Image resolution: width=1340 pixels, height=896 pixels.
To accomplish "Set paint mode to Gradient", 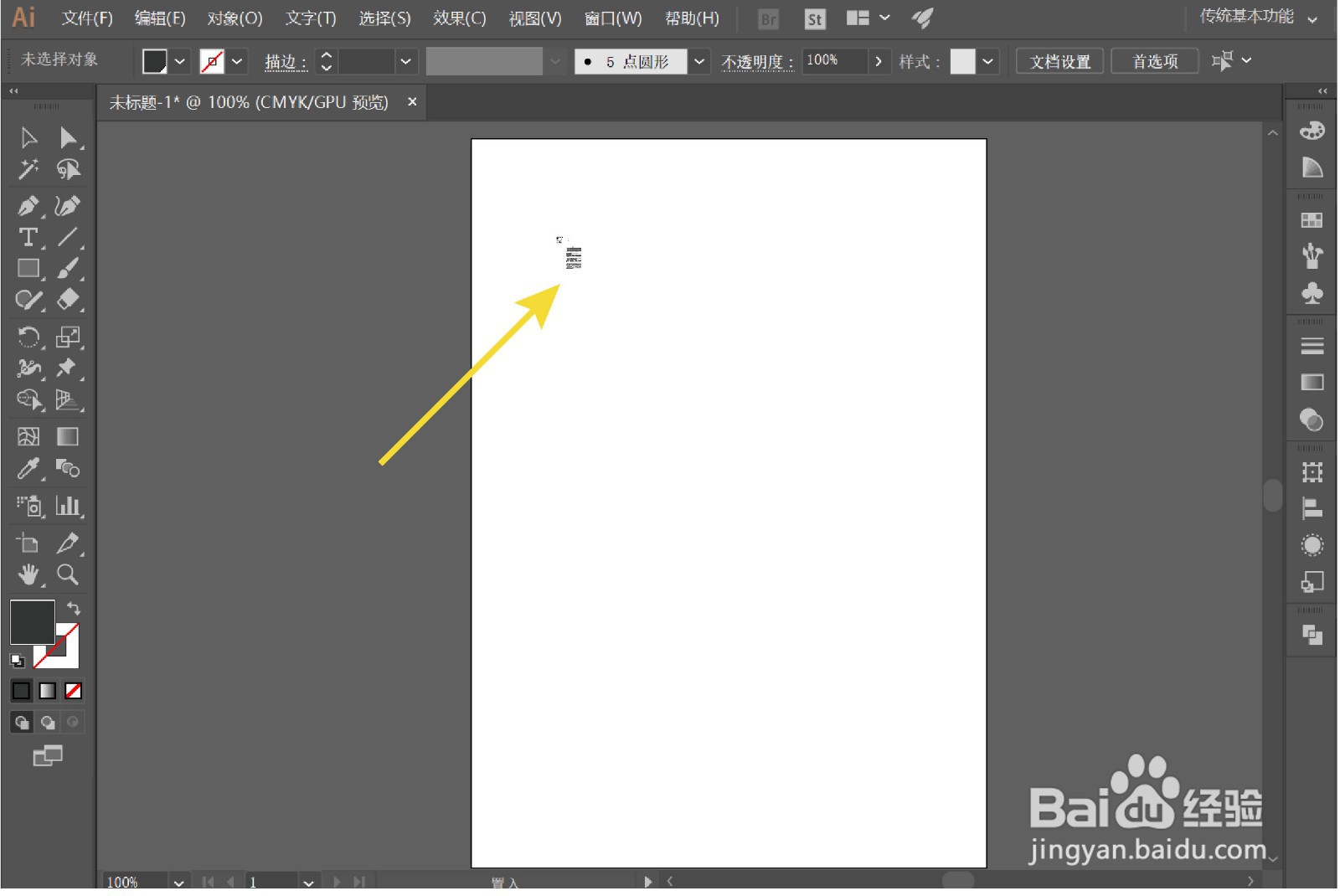I will 48,691.
